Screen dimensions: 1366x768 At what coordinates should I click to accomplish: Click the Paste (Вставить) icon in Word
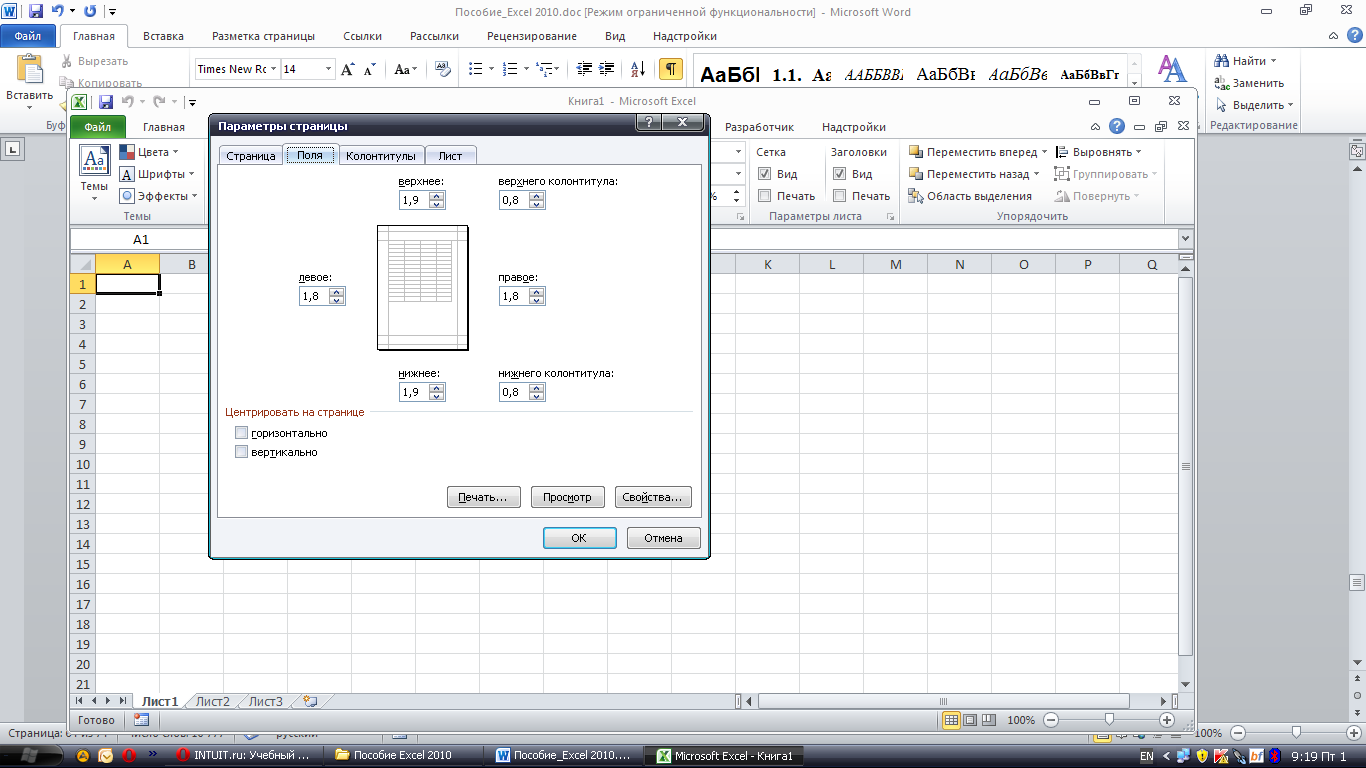point(29,70)
